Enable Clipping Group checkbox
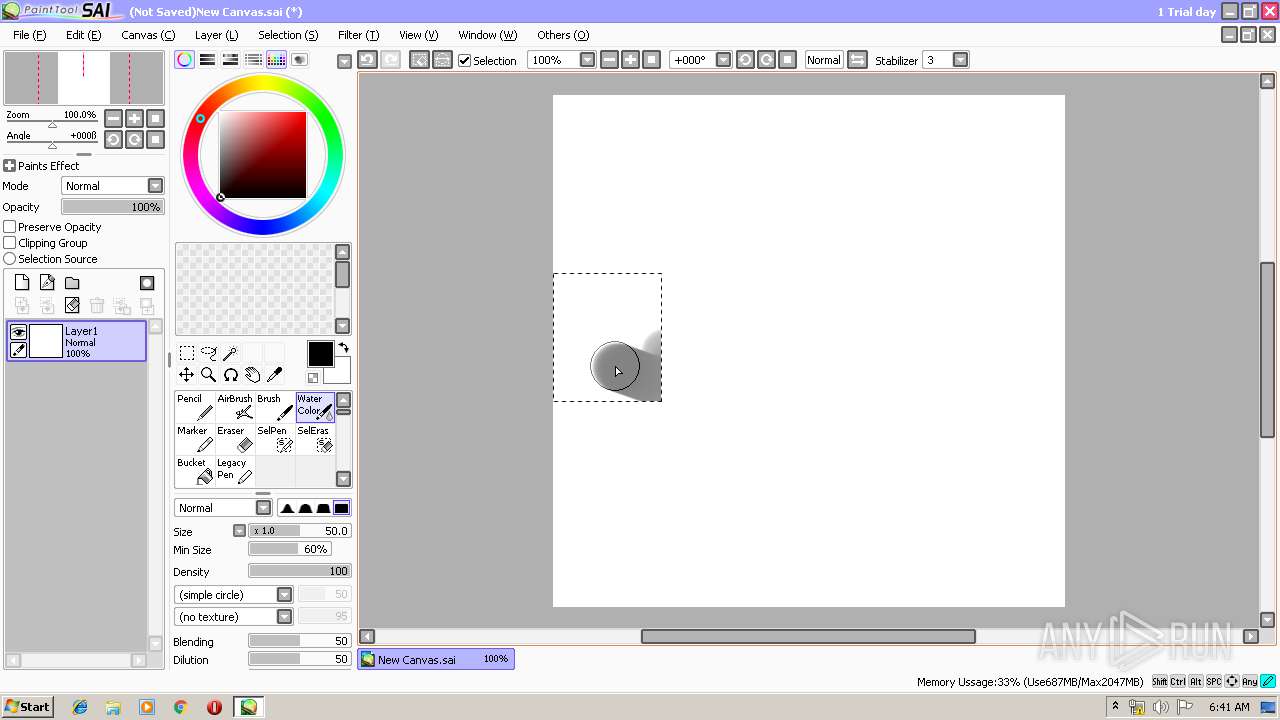The image size is (1280, 720). click(10, 243)
